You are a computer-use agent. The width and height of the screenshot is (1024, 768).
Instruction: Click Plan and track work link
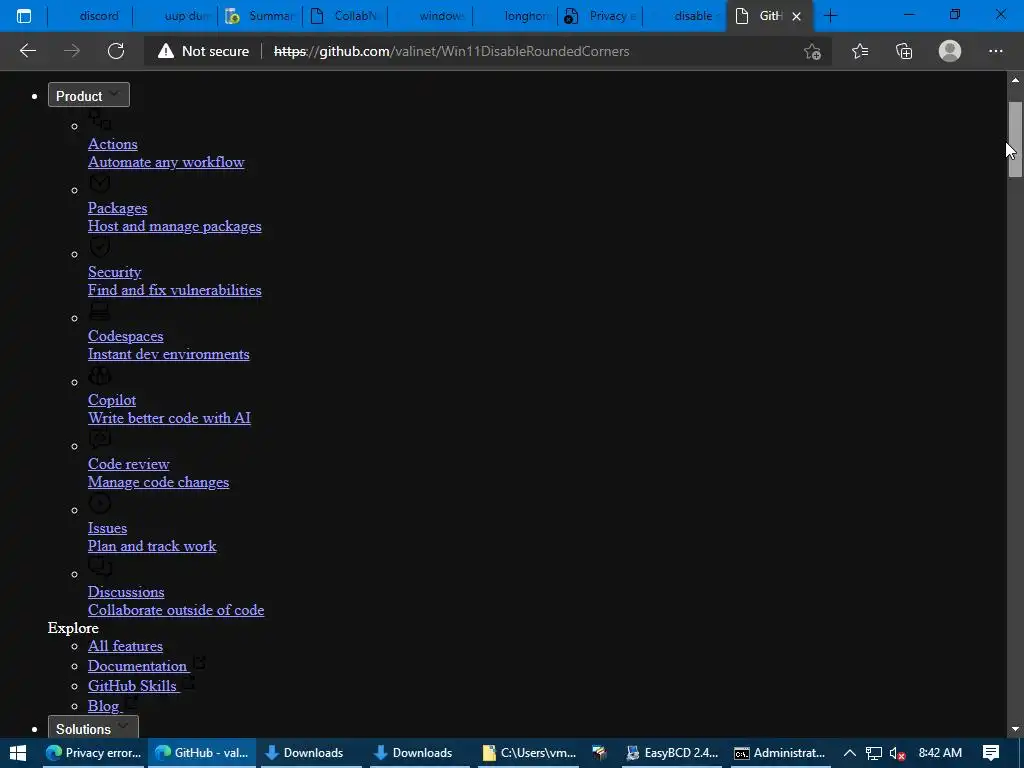click(x=152, y=546)
